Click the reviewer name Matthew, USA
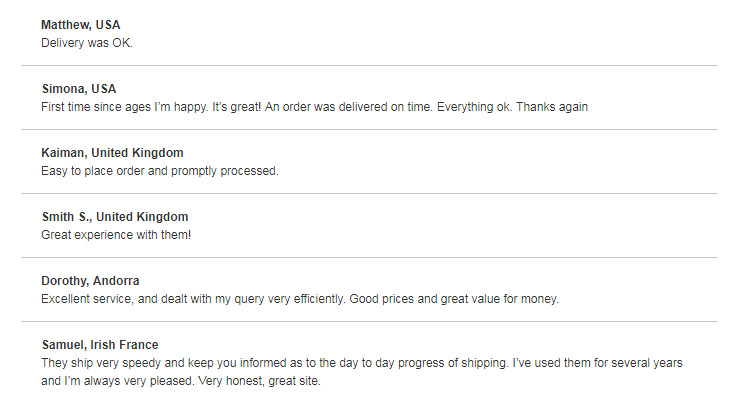Viewport: 736px width, 398px height. [x=81, y=25]
